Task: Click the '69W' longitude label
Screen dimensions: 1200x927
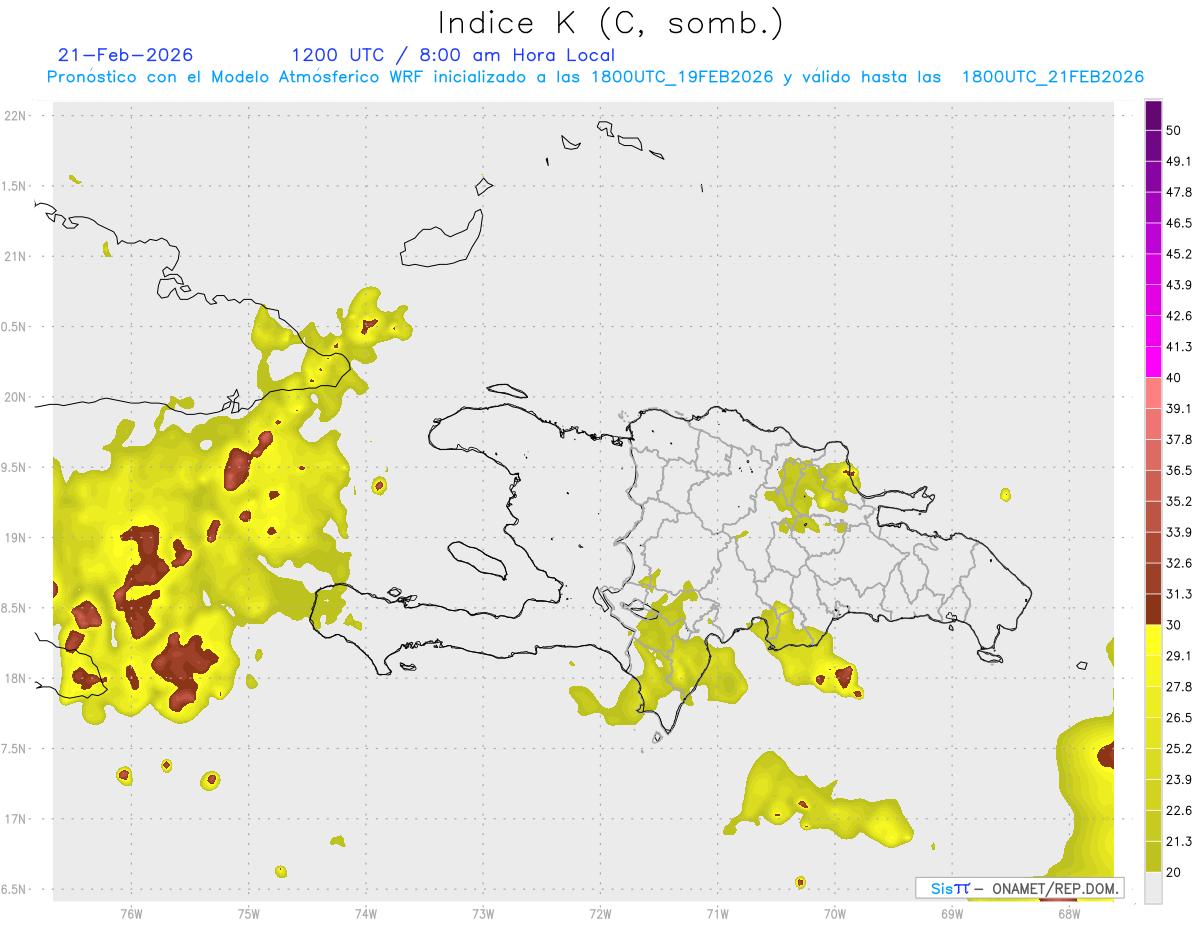Action: pos(952,913)
